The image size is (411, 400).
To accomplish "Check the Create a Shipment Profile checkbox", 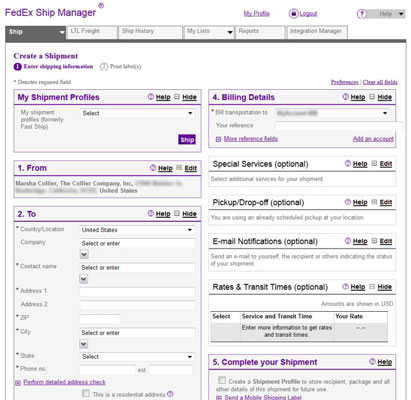I will click(x=222, y=380).
